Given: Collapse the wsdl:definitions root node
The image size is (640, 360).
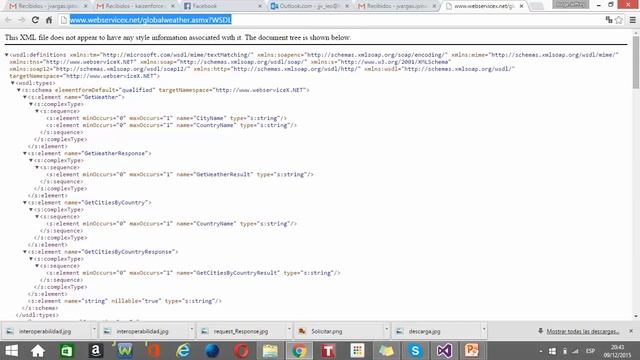Looking at the screenshot, I should (x=7, y=55).
